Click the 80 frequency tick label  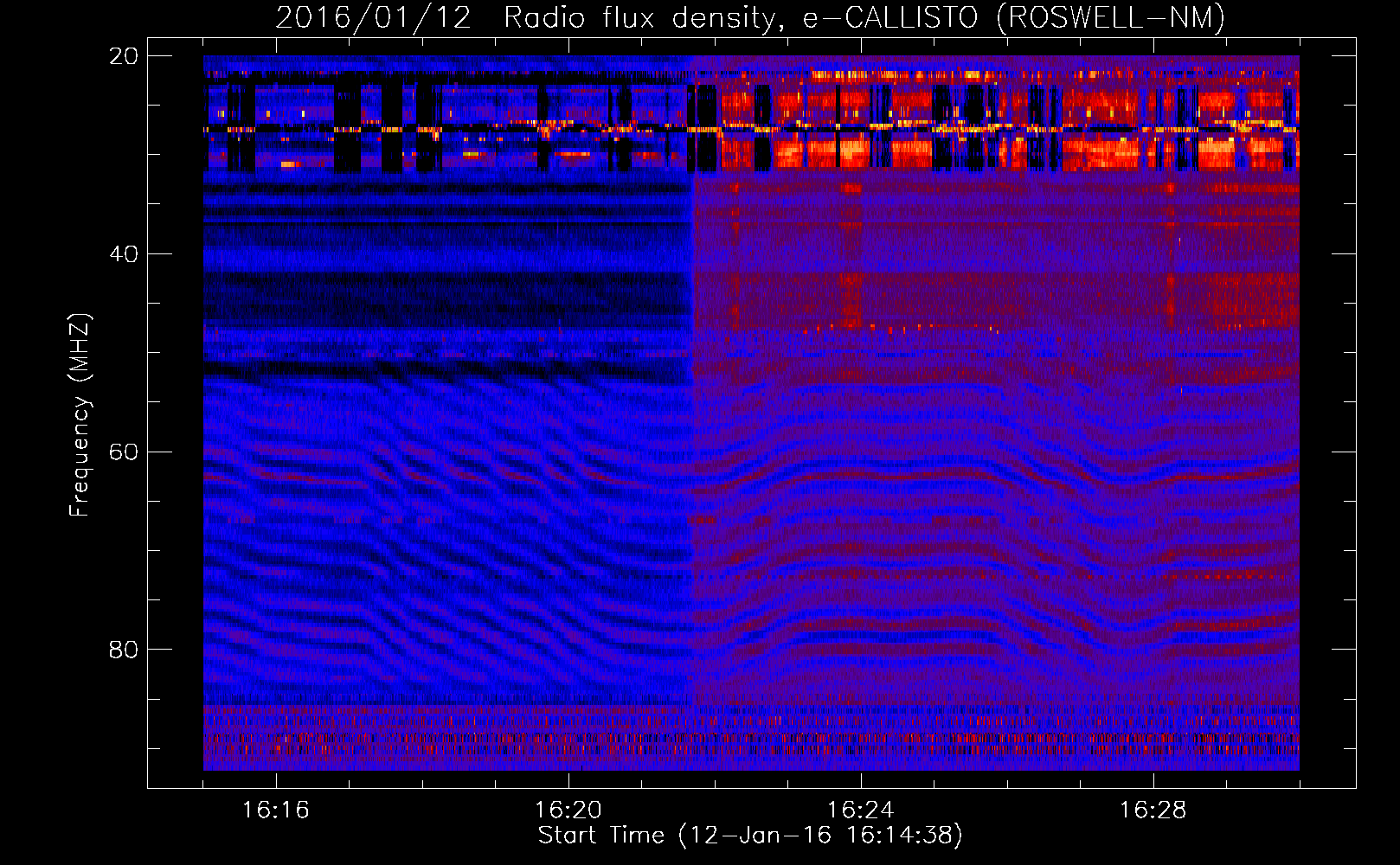tap(123, 650)
